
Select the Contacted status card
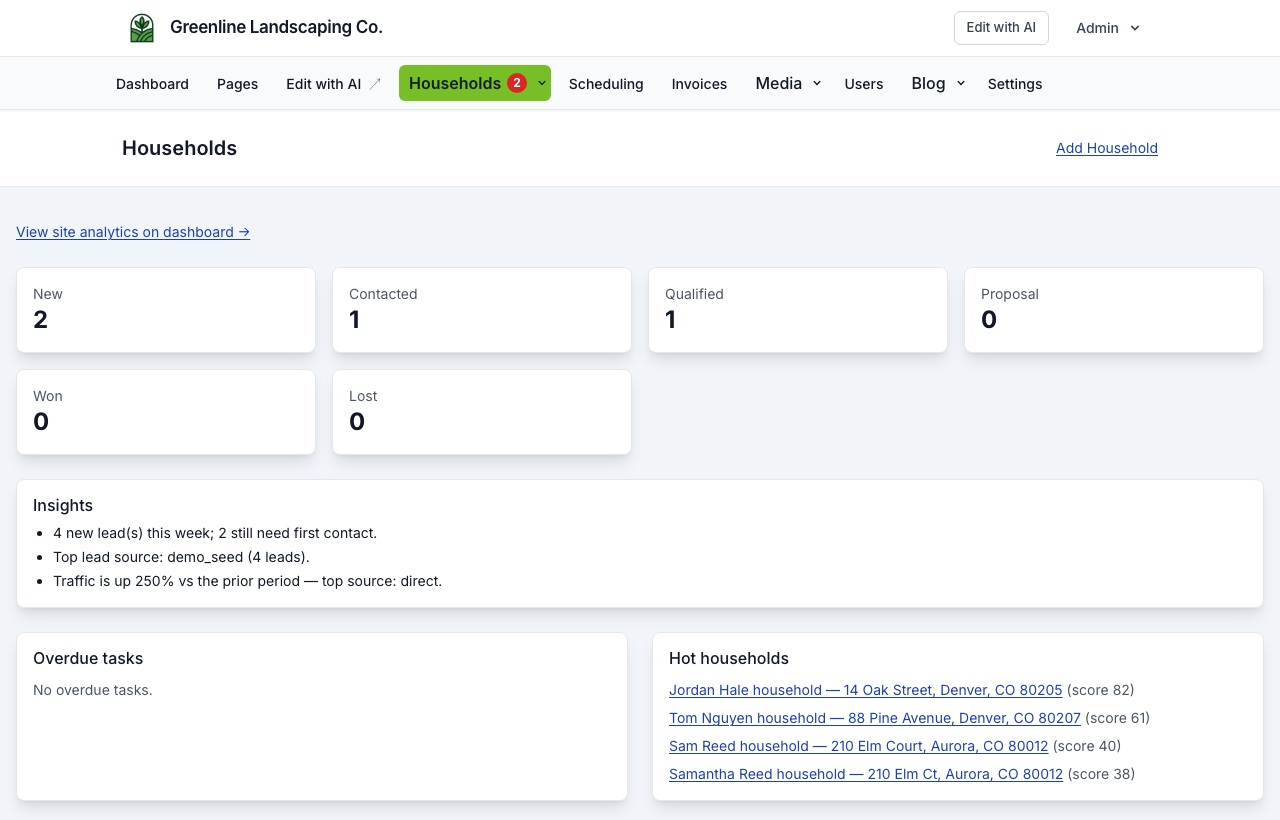tap(482, 310)
